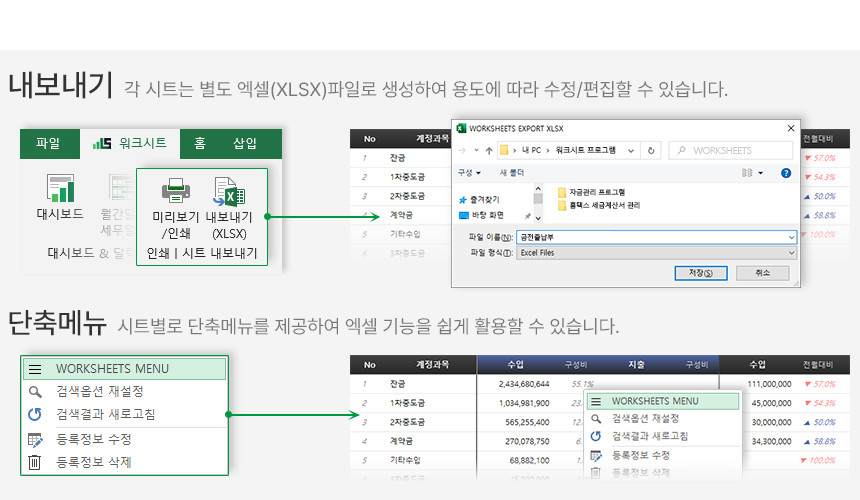Viewport: 860px width, 500px height.
Task: Click the 내보내기 (XLSX) export icon
Action: [x=229, y=191]
